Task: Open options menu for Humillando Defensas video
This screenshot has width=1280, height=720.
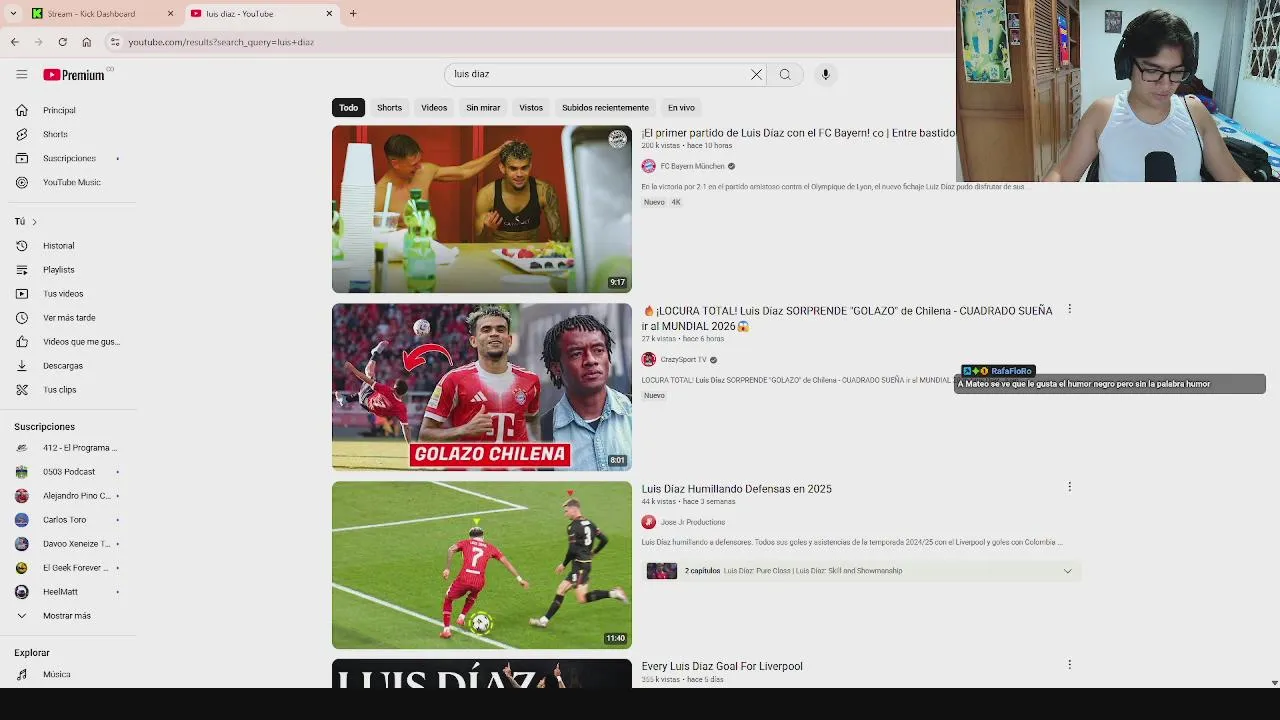Action: [x=1069, y=487]
